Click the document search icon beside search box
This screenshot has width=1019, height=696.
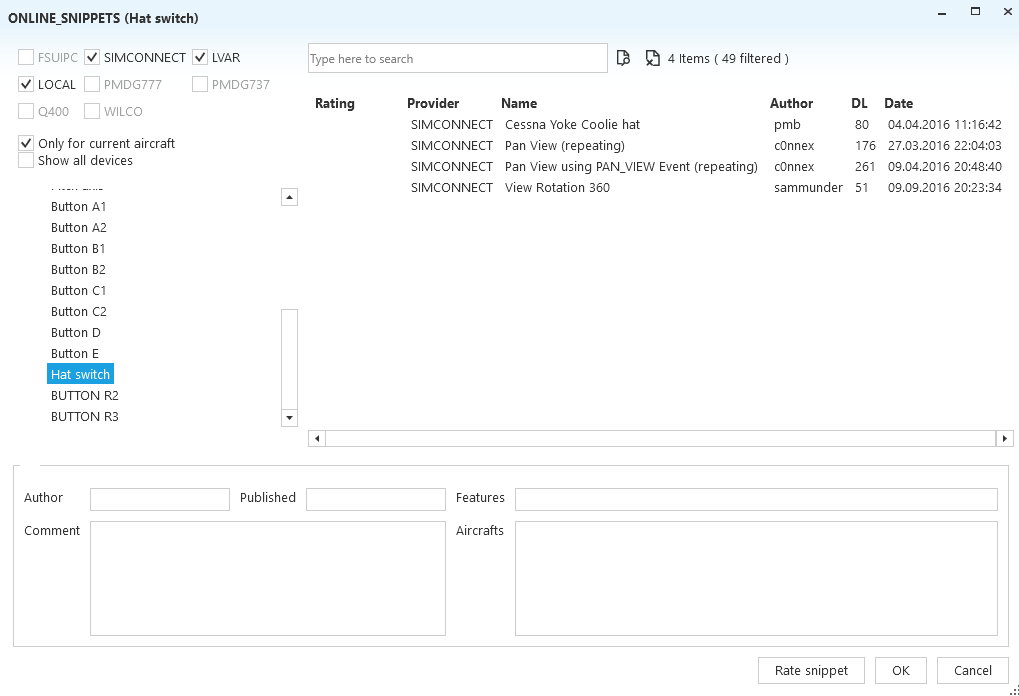623,58
